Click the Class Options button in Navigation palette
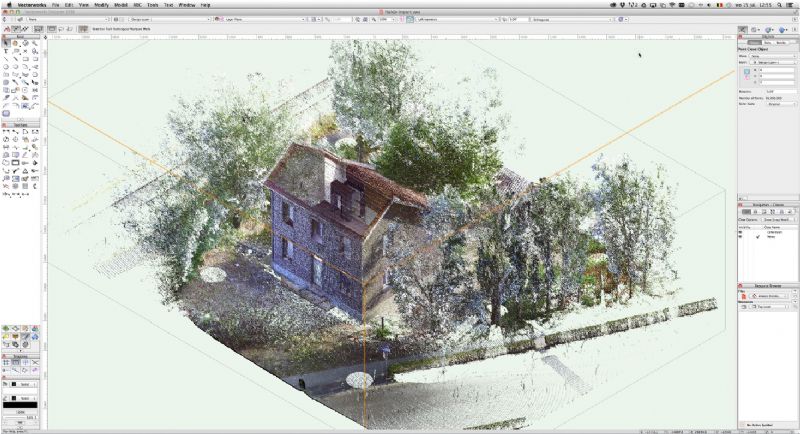The image size is (800, 434). click(749, 220)
